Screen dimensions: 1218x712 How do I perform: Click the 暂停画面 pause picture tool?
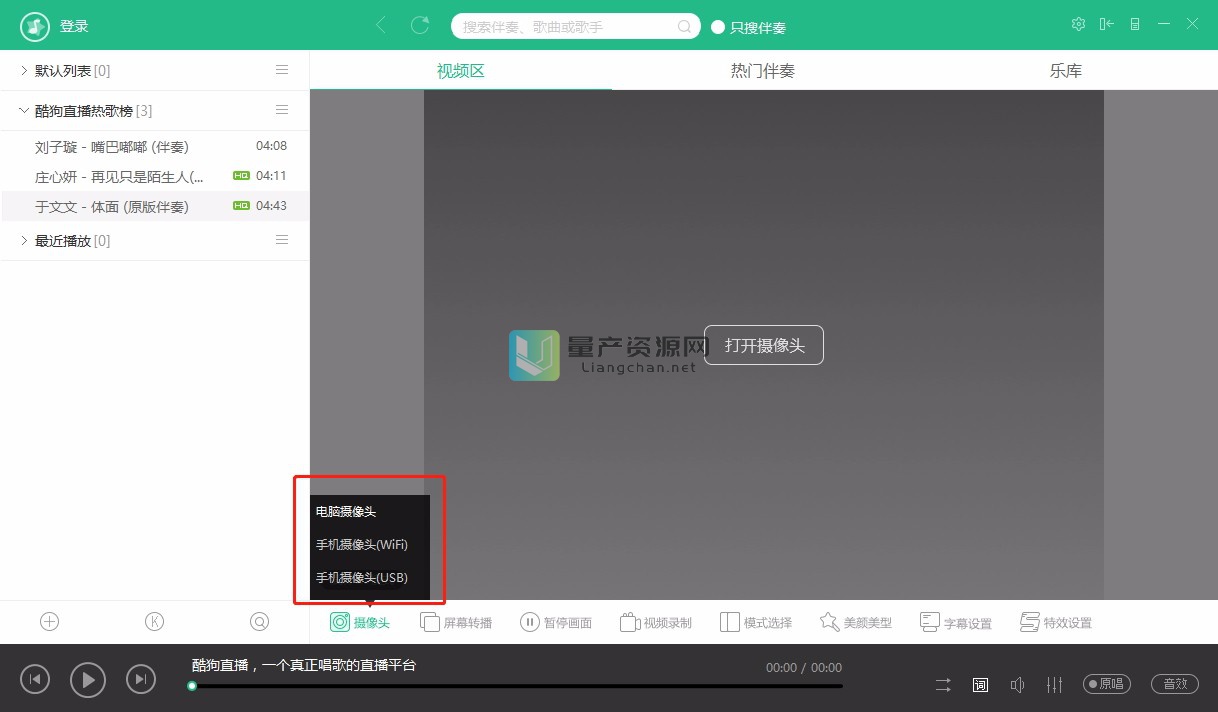556,622
